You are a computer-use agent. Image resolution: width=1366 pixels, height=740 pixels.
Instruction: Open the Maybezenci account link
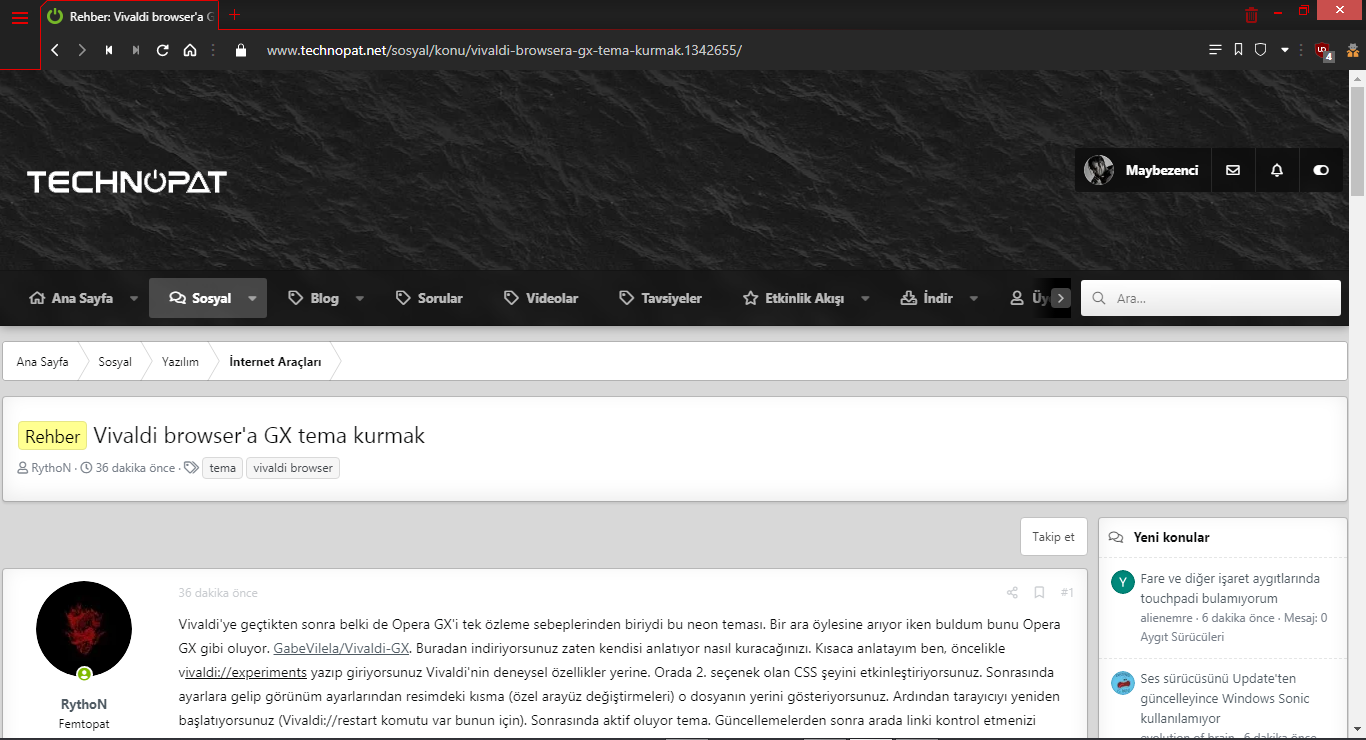[x=1161, y=171]
